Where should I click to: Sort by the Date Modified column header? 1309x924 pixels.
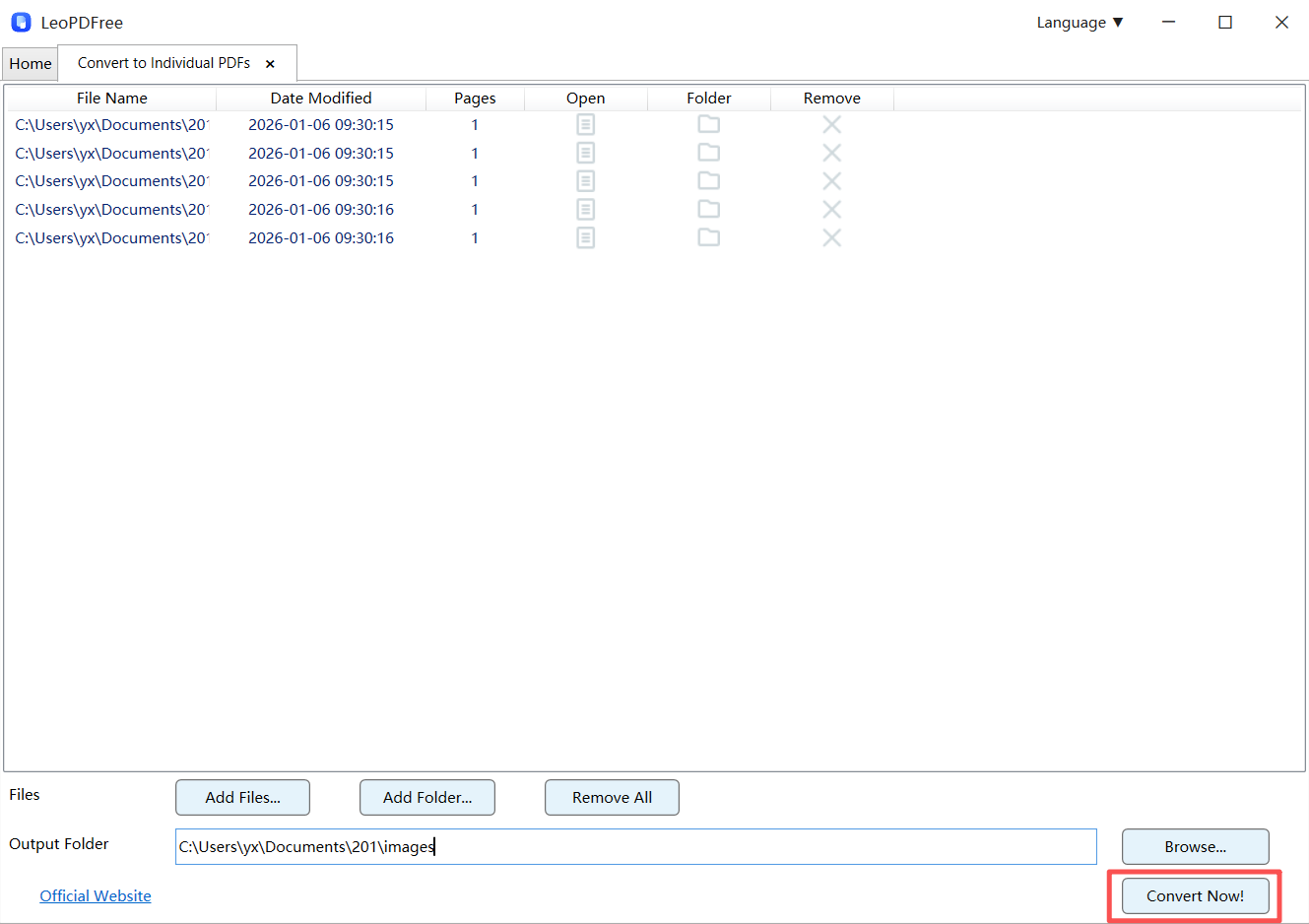(321, 99)
